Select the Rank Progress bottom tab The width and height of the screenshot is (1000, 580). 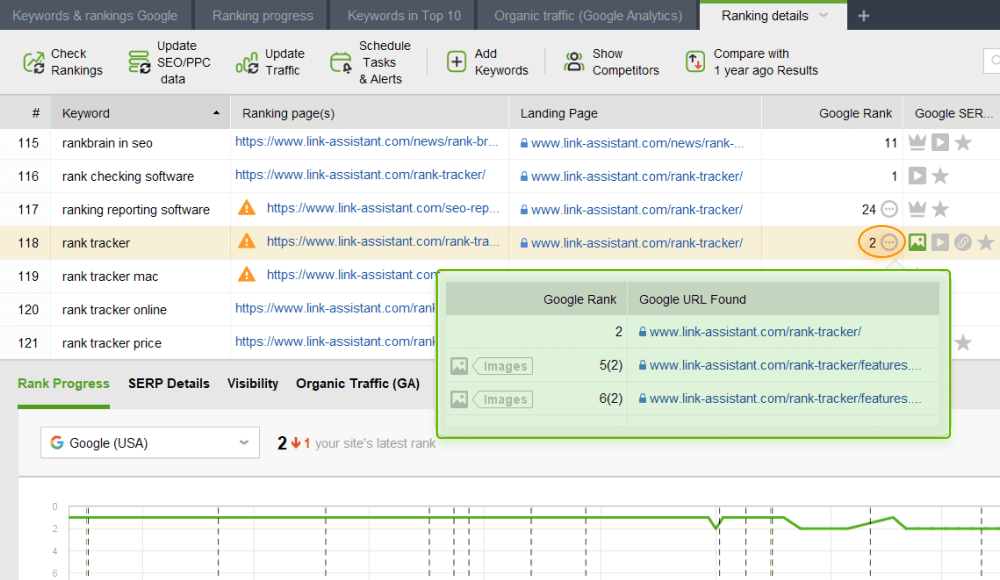point(64,383)
